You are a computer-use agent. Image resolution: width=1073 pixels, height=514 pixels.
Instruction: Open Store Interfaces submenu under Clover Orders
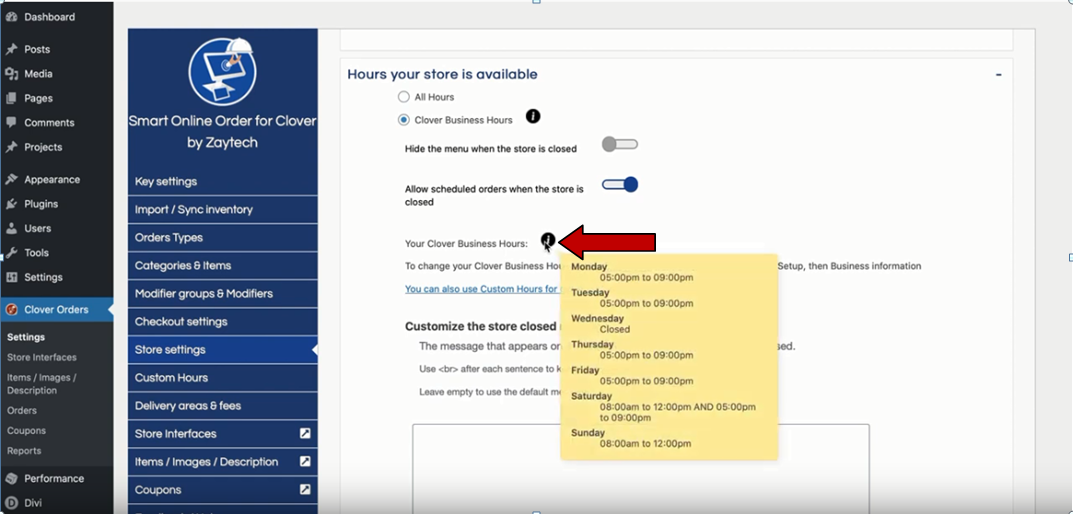tap(42, 357)
